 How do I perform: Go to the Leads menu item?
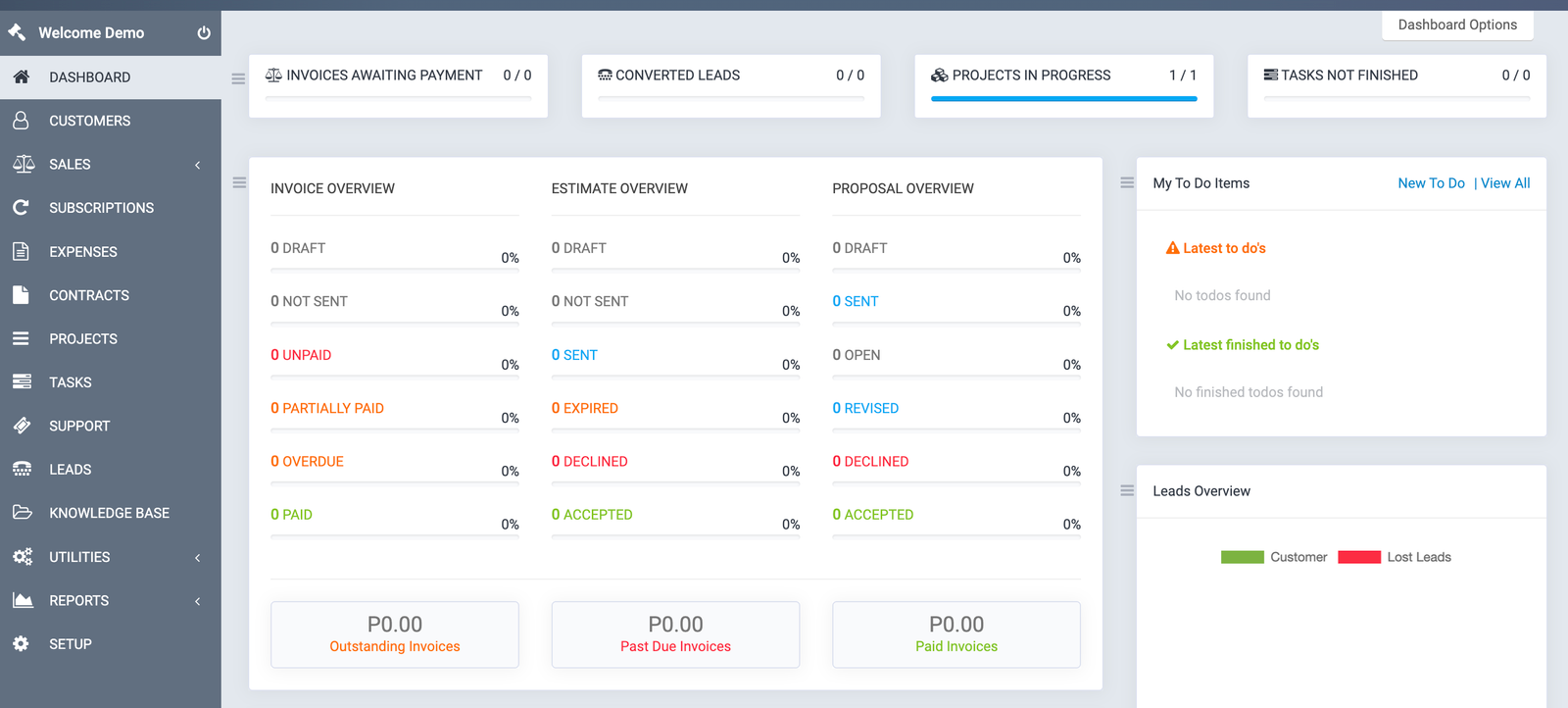coord(71,470)
